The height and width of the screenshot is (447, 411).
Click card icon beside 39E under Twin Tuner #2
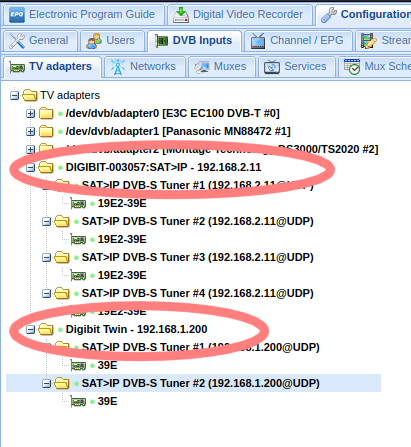point(78,402)
